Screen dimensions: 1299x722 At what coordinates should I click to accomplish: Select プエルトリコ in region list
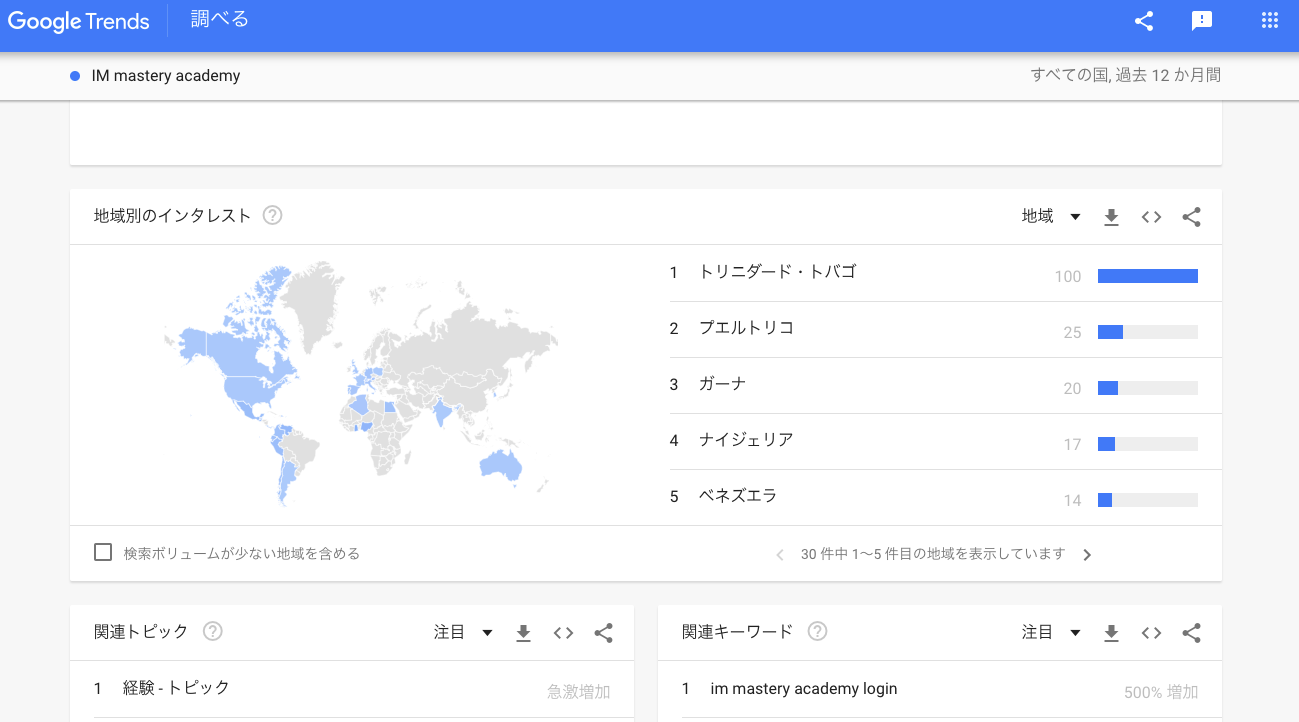pos(746,328)
